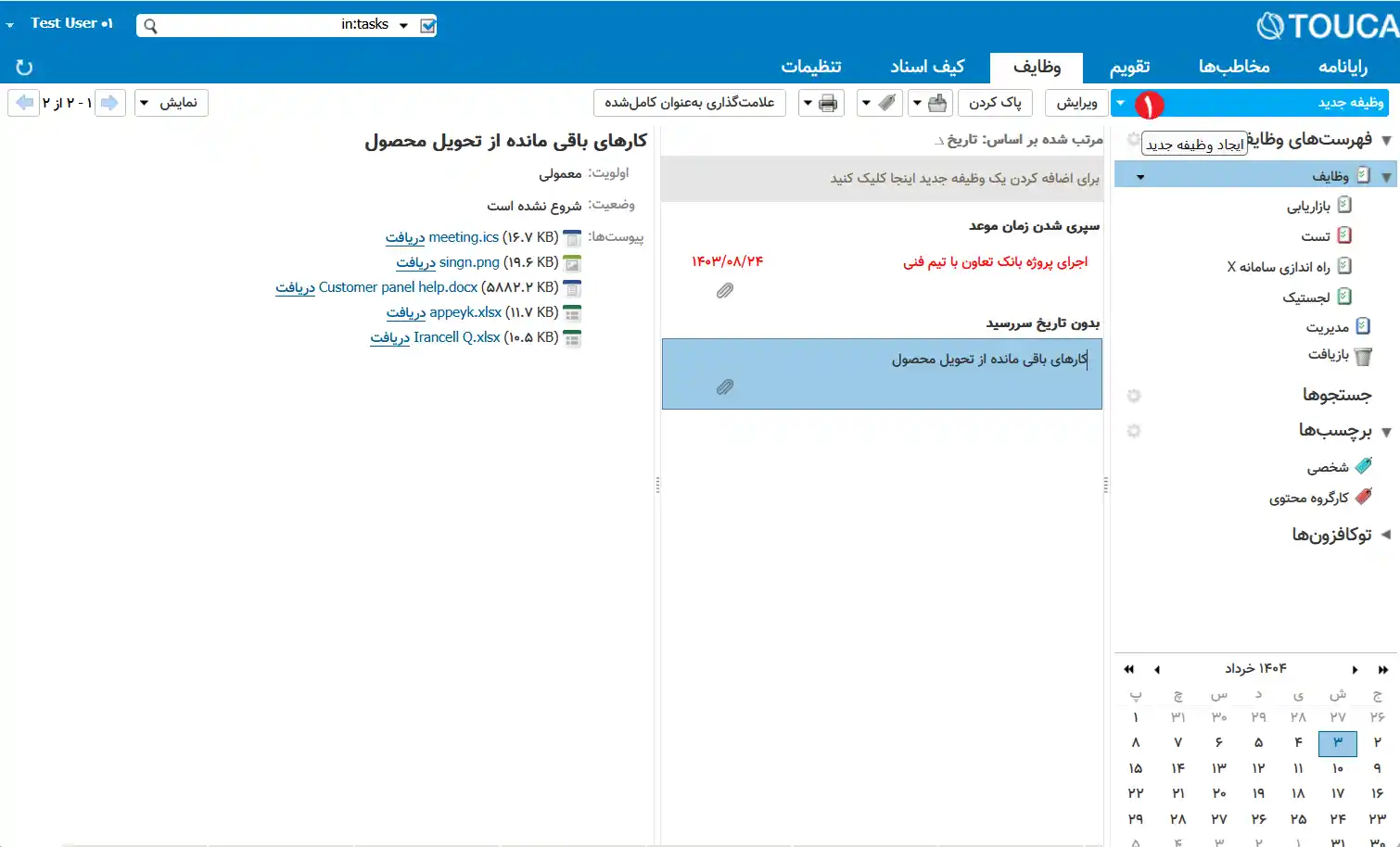
Task: Open the وظیفه جدید dropdown arrow
Action: point(1120,103)
